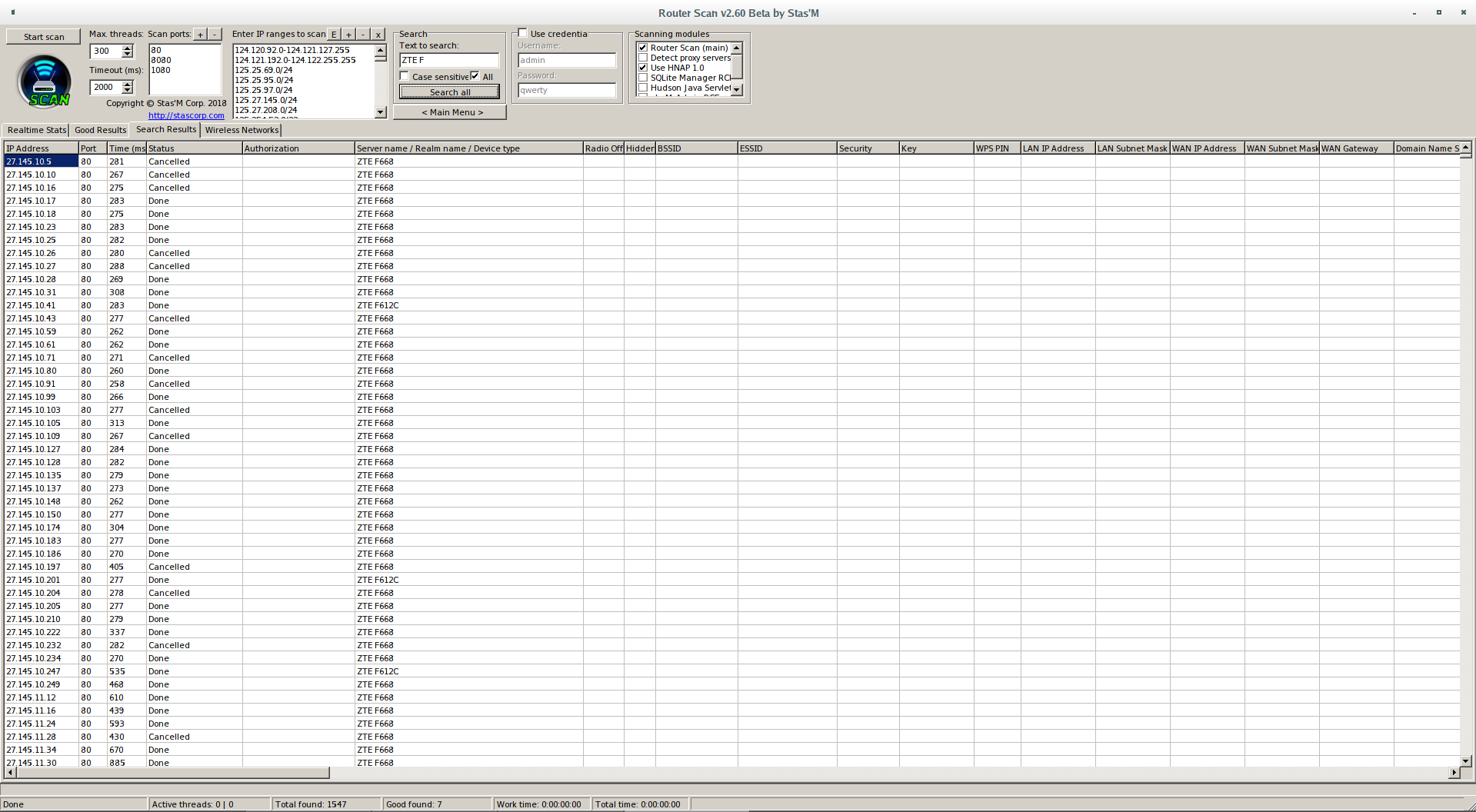Remove a scan port with minus button
1476x812 pixels.
215,35
